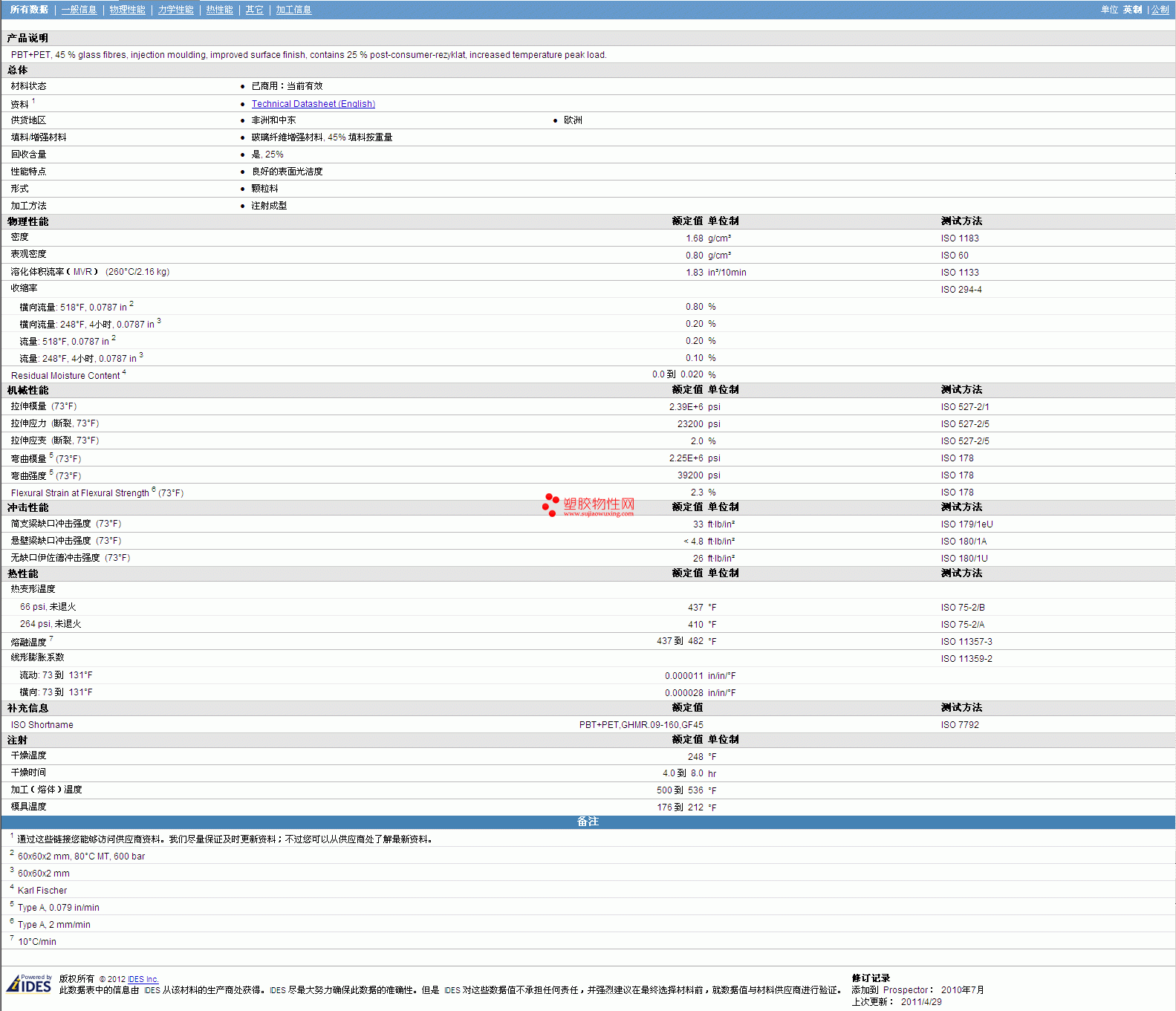The image size is (1176, 1011).
Task: Click the red 塑胶物性网 watermark logo
Action: (x=588, y=505)
